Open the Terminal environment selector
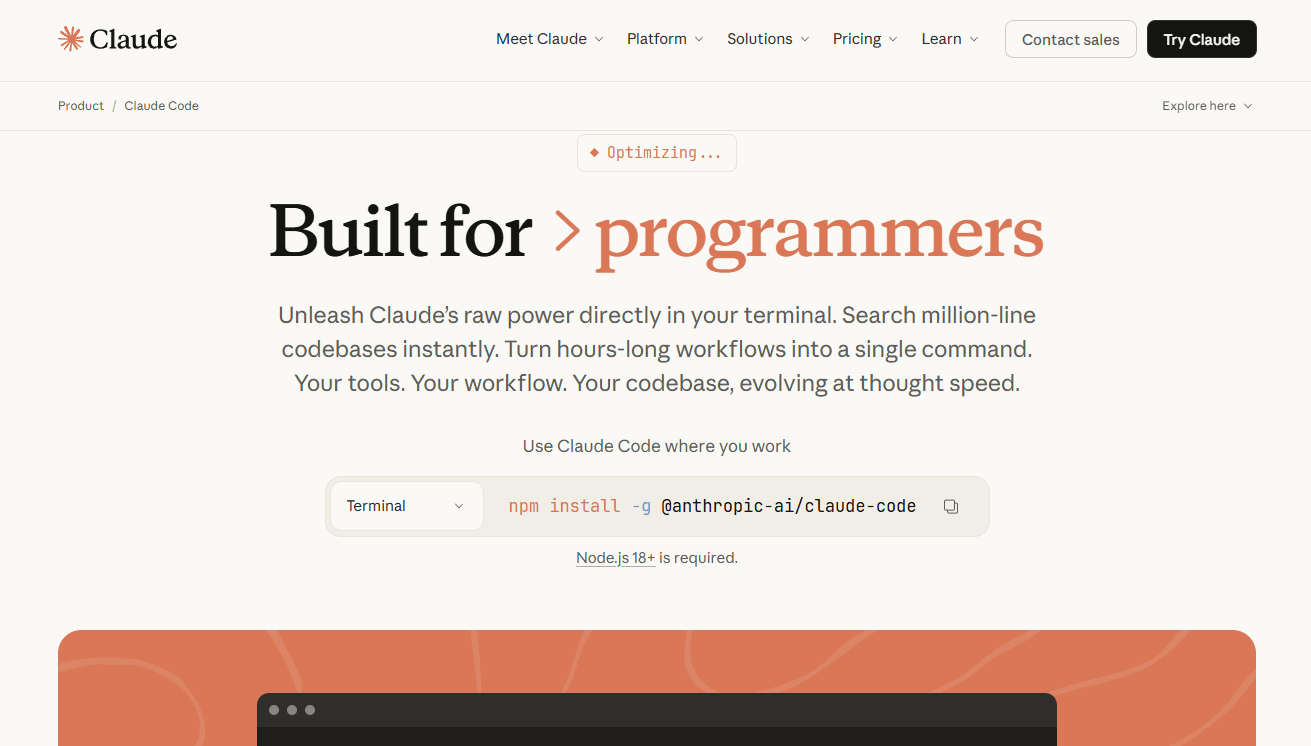Viewport: 1311px width, 746px height. click(406, 506)
